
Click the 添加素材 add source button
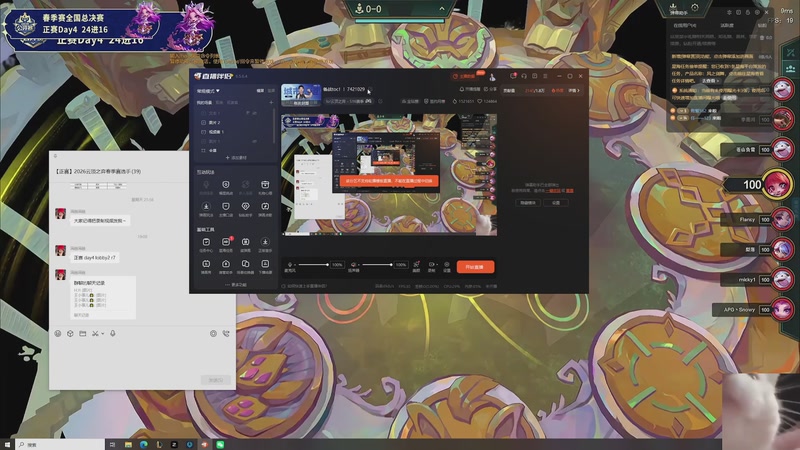click(236, 158)
